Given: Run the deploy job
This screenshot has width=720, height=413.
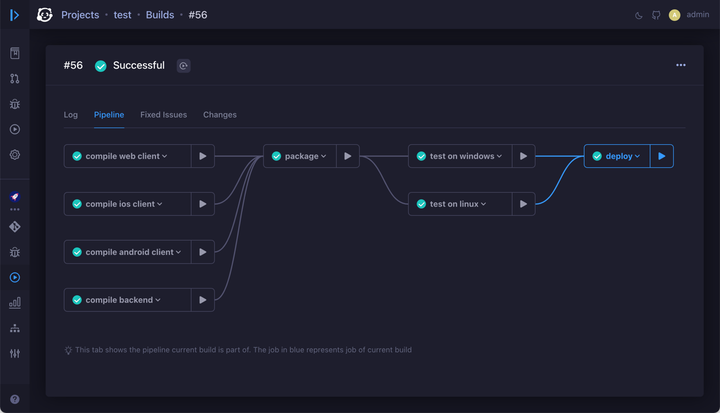Looking at the screenshot, I should tap(662, 156).
